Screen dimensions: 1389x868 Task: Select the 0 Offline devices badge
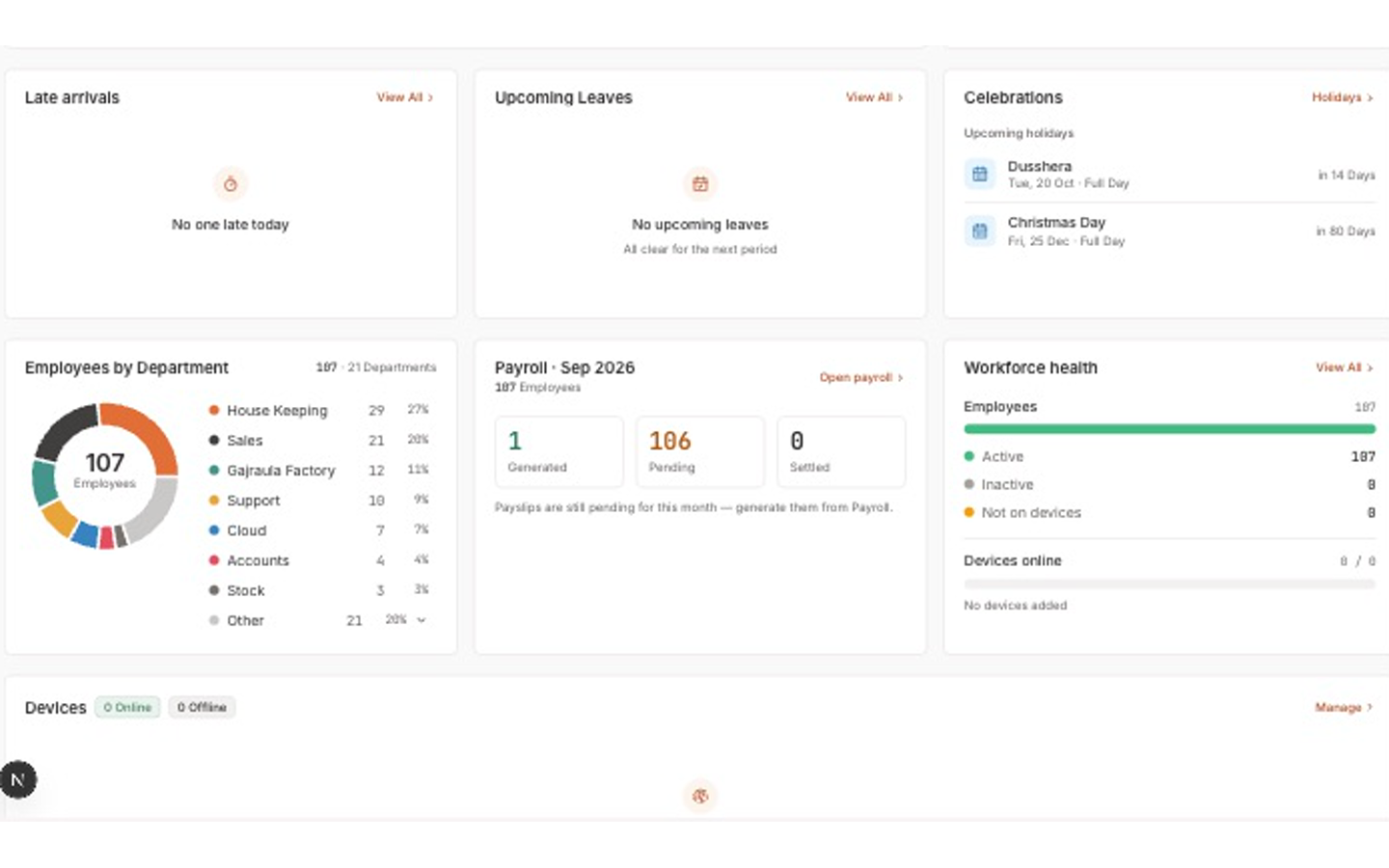point(202,707)
